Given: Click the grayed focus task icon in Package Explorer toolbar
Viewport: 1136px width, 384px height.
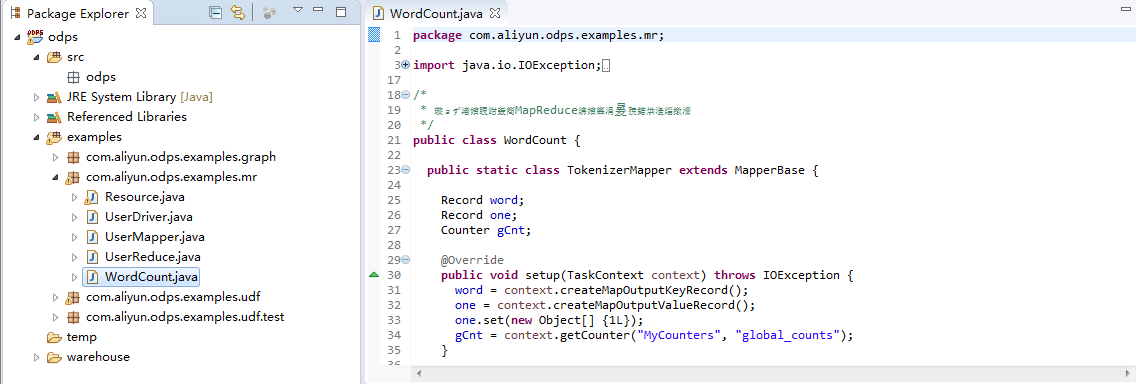Looking at the screenshot, I should click(269, 12).
